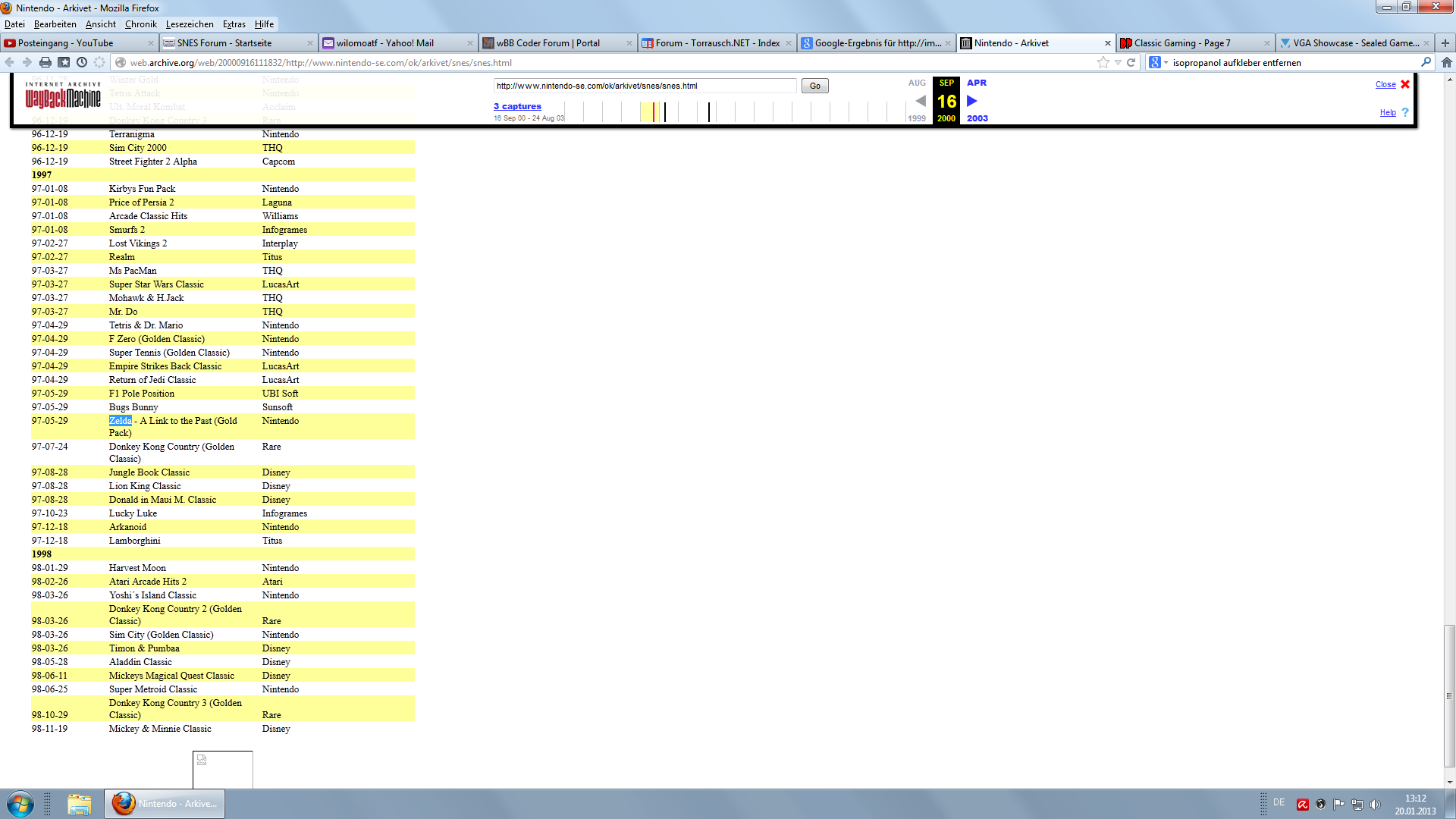The width and height of the screenshot is (1456, 819).
Task: Click the Wayback Machine logo
Action: tap(63, 96)
